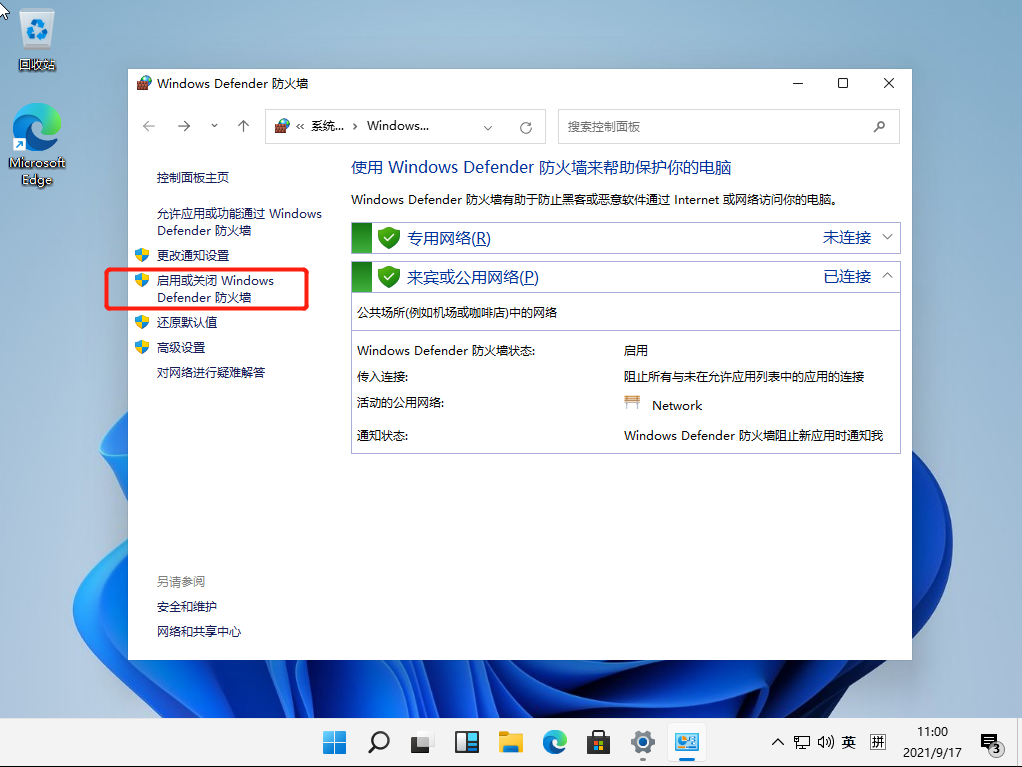Screen dimensions: 1022x767
Task: Click the Up directory arrow
Action: point(243,127)
